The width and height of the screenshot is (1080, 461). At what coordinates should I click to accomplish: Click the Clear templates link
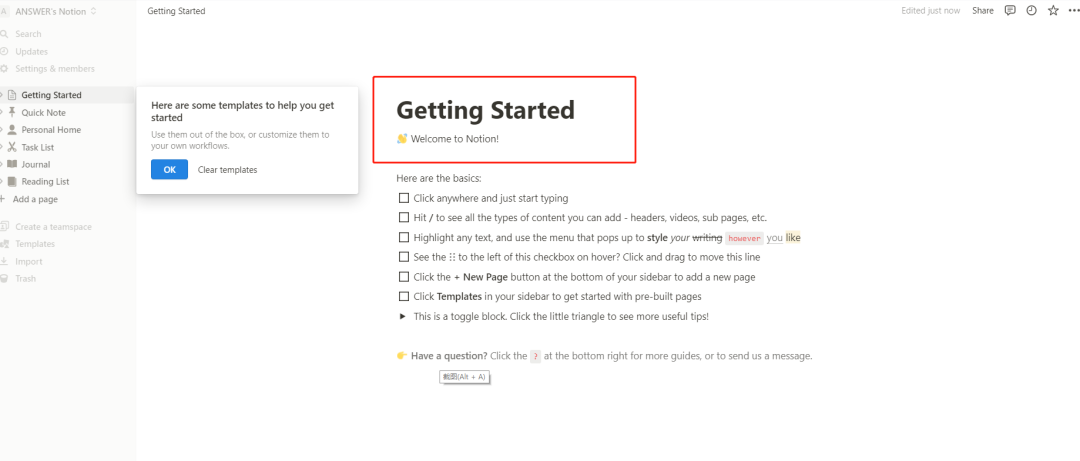(227, 170)
